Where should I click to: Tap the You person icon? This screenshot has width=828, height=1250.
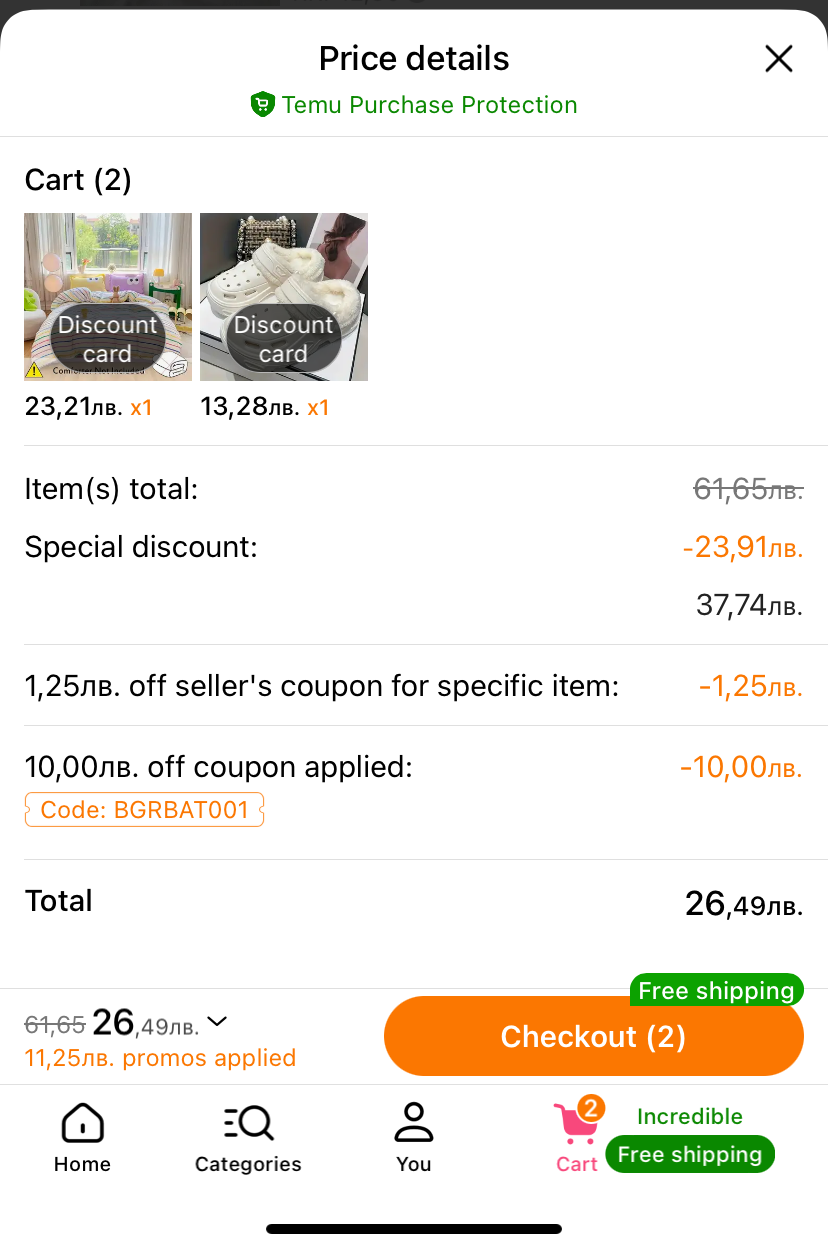[x=413, y=1122]
